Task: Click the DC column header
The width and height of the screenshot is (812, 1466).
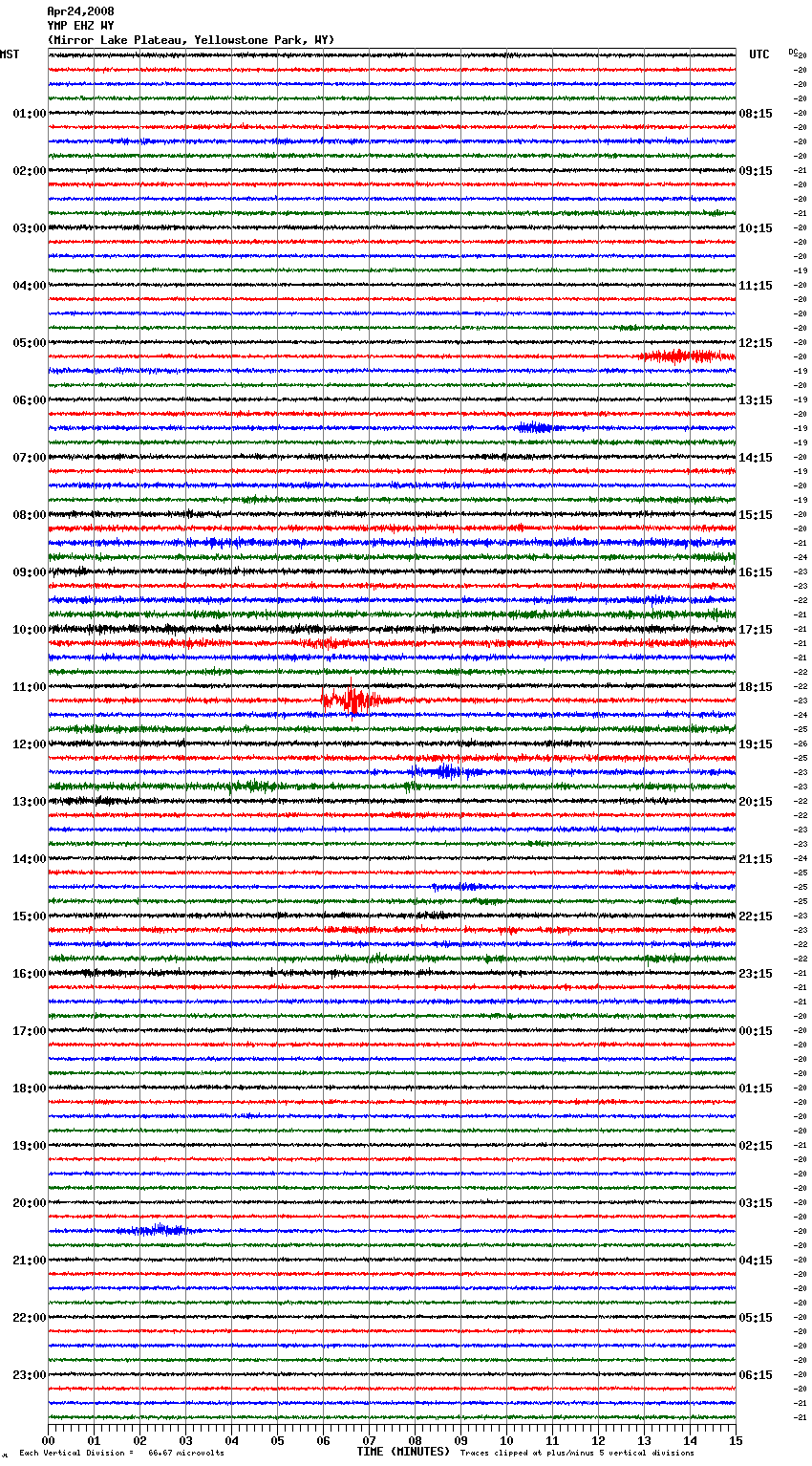Action: tap(793, 52)
